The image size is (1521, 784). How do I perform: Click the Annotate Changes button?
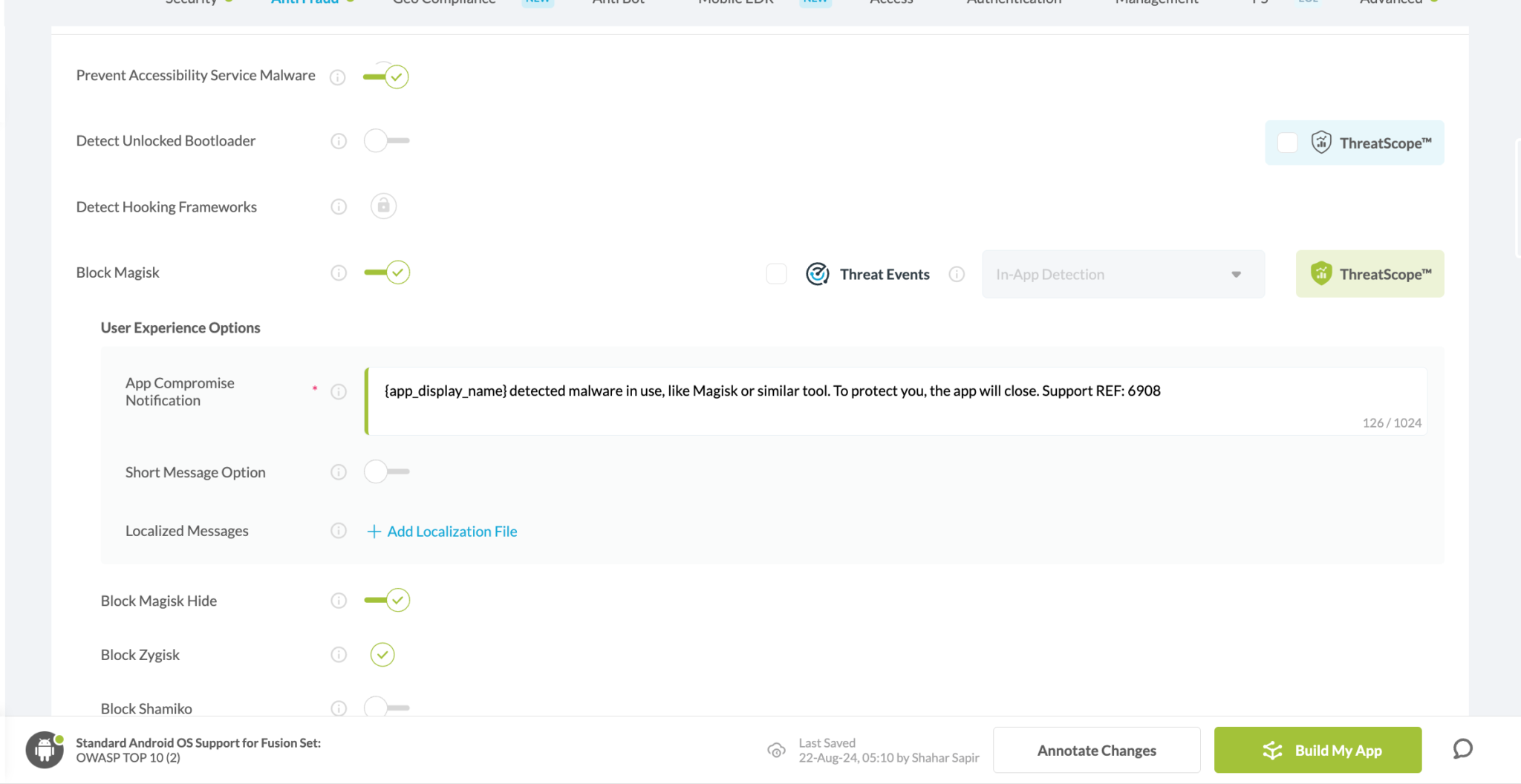pos(1096,751)
